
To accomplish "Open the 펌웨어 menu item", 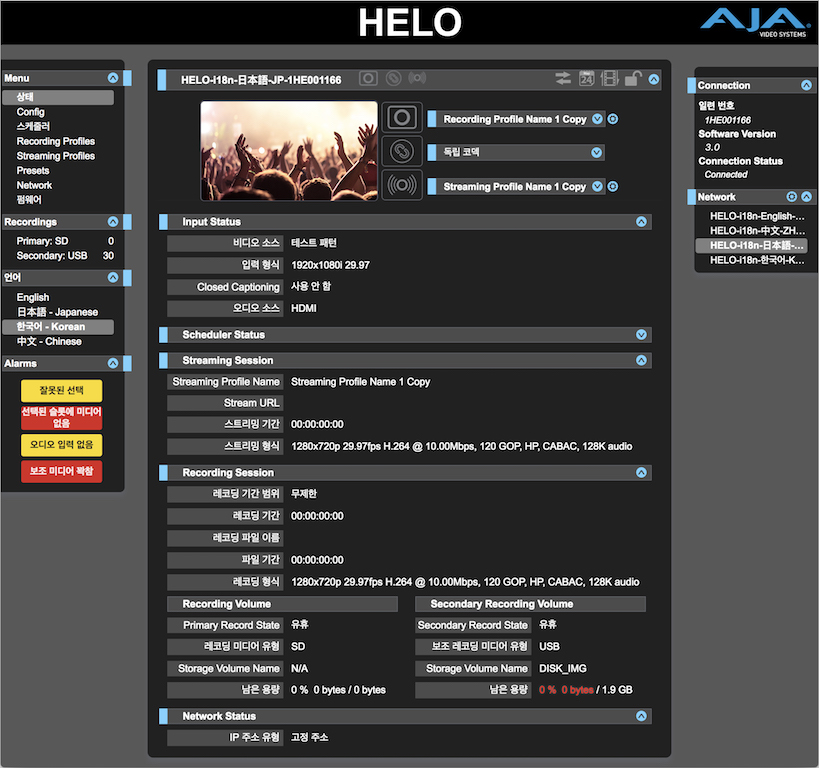I will (x=29, y=200).
